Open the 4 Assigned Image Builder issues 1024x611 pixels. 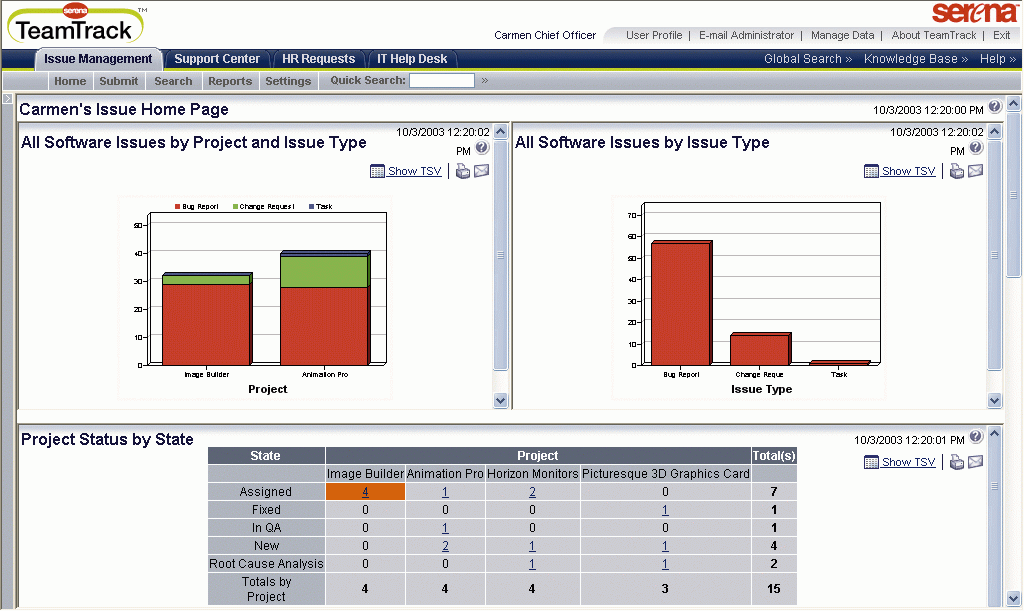coord(365,492)
